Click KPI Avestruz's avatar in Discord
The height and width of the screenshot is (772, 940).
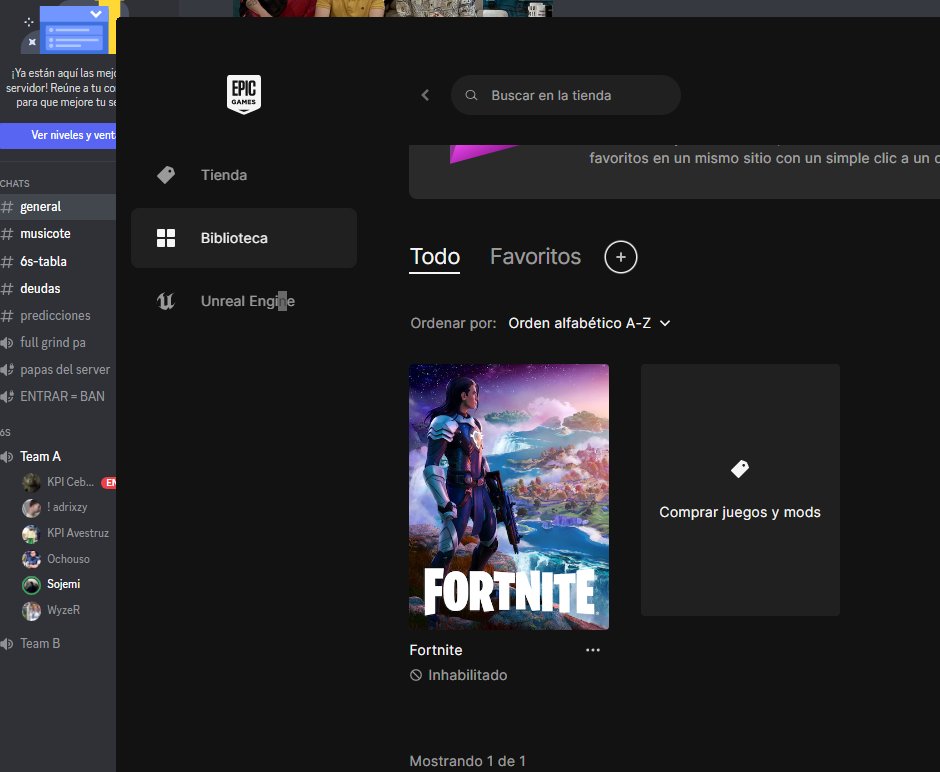[x=31, y=533]
